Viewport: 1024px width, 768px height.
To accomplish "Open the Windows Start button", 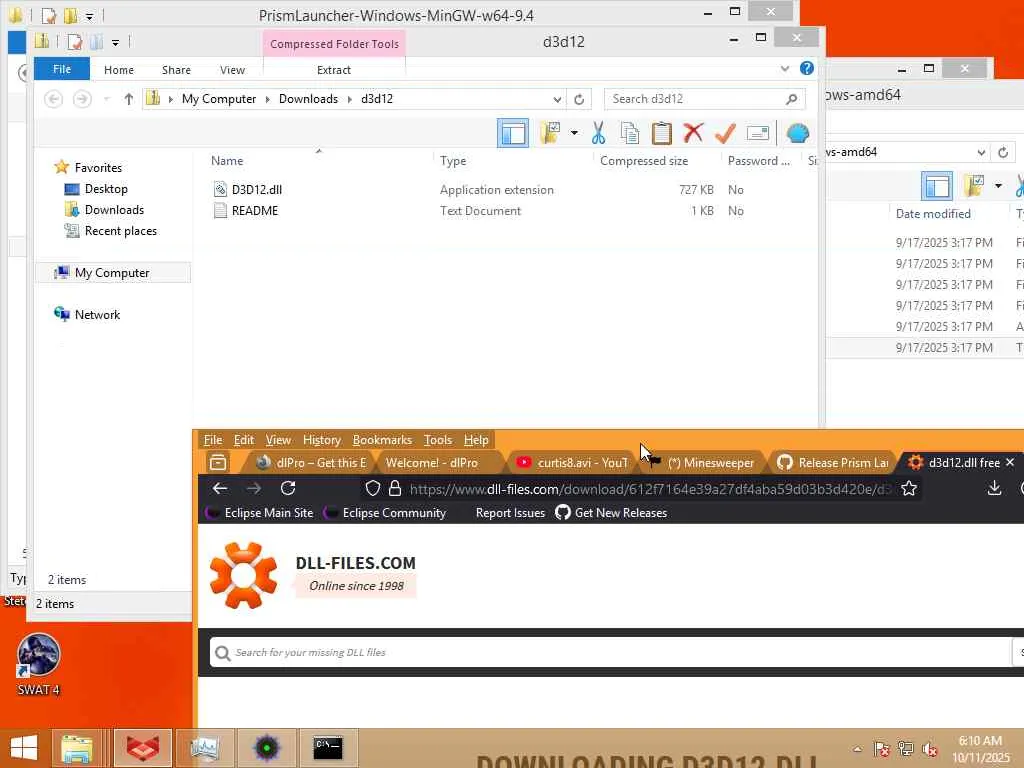I will (x=24, y=748).
